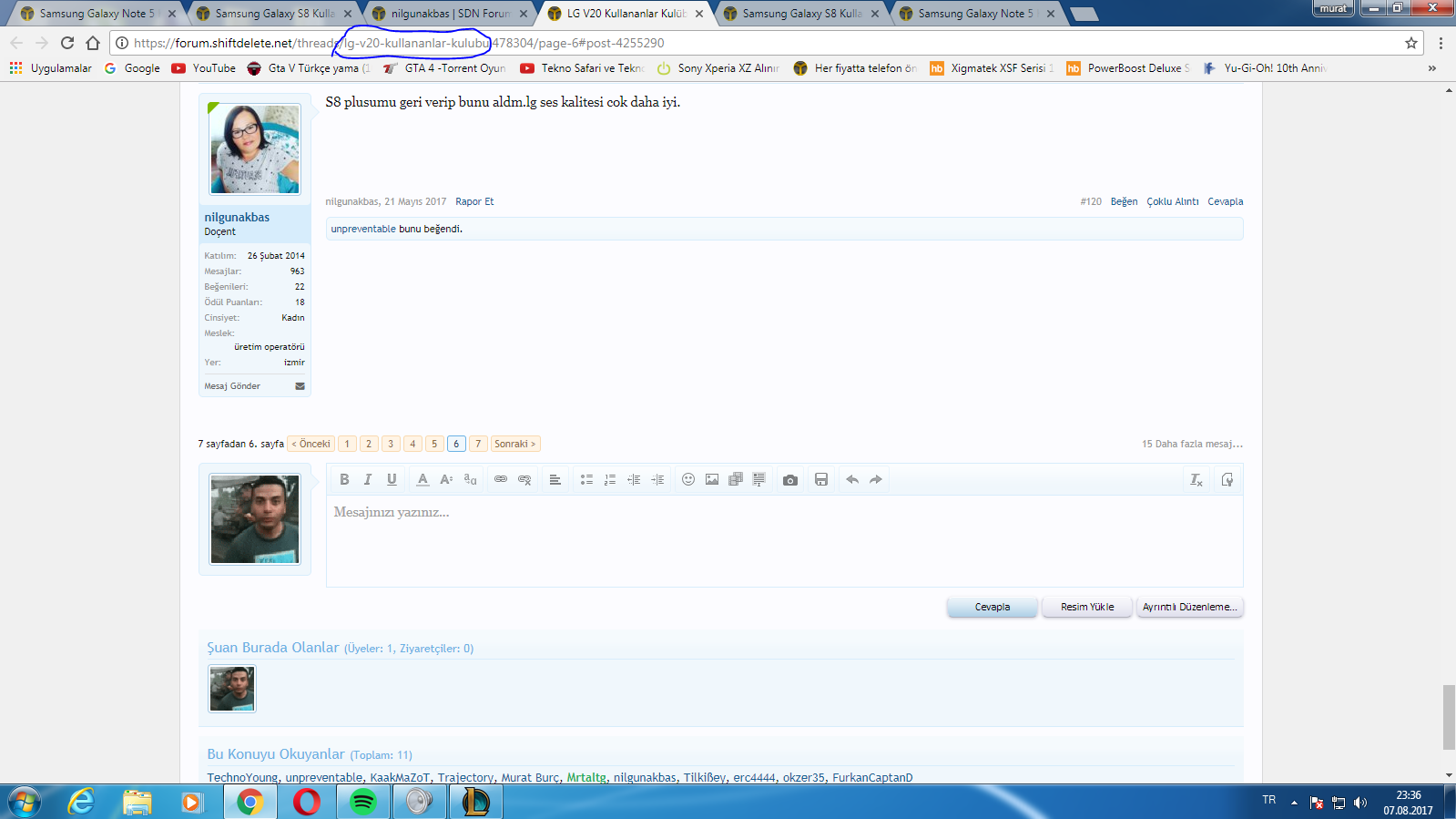Open the text alignment options
Viewport: 1456px width, 819px height.
click(555, 479)
